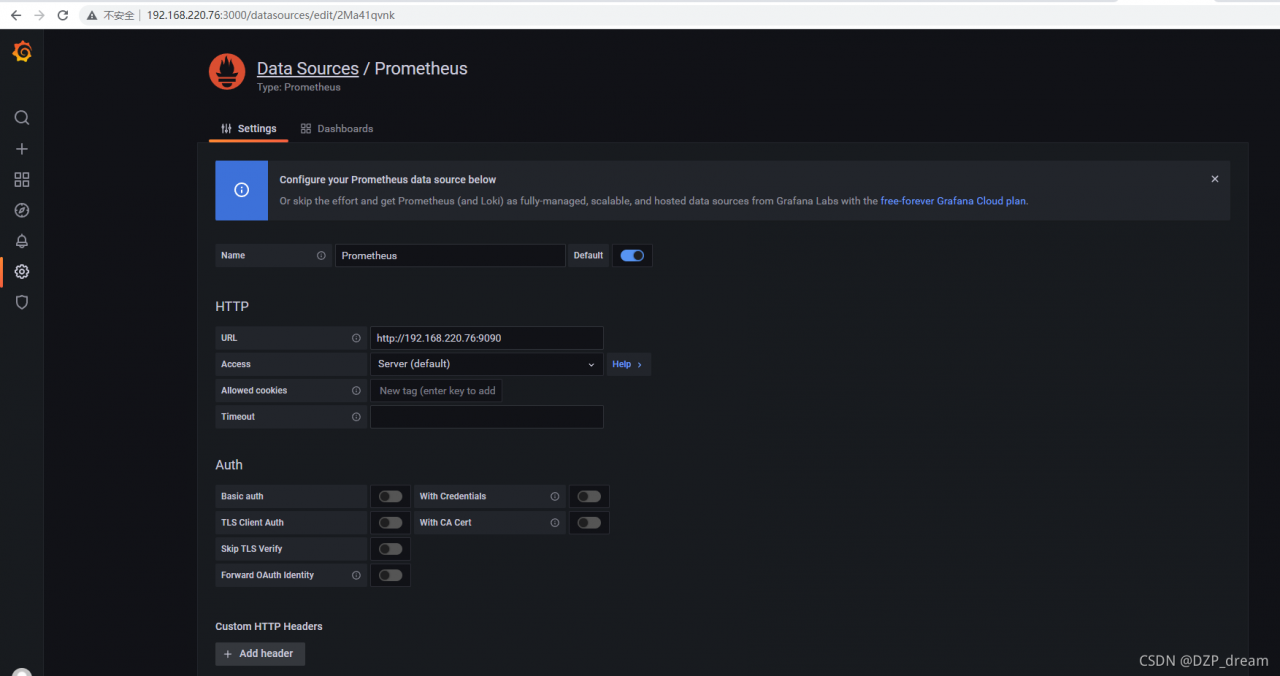Click the info icon next to With Credentials

[554, 497]
